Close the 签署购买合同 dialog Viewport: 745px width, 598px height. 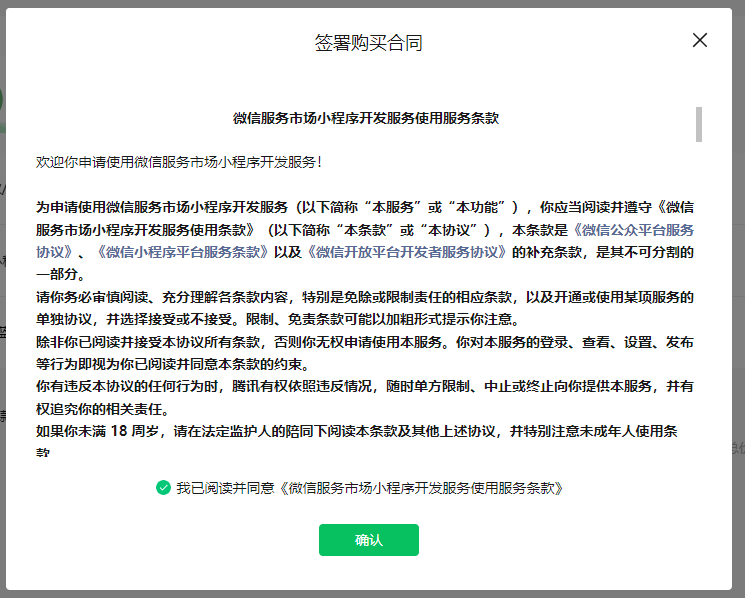pyautogui.click(x=699, y=40)
